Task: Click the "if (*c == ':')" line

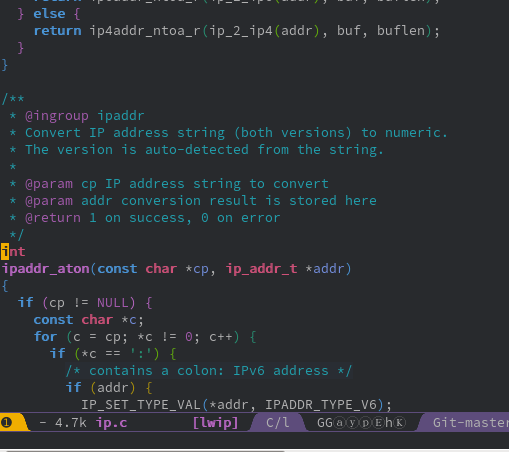Action: (113, 354)
